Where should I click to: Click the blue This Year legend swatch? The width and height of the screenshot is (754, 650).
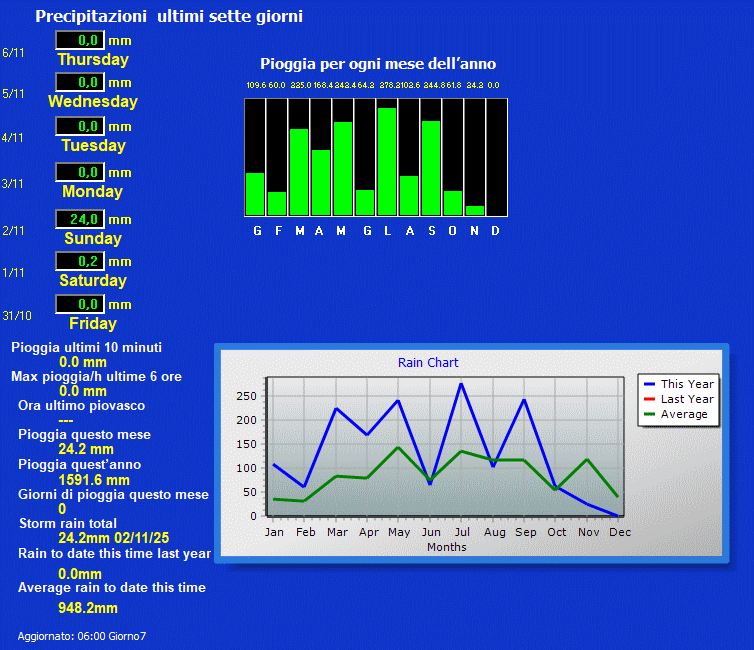(x=650, y=384)
